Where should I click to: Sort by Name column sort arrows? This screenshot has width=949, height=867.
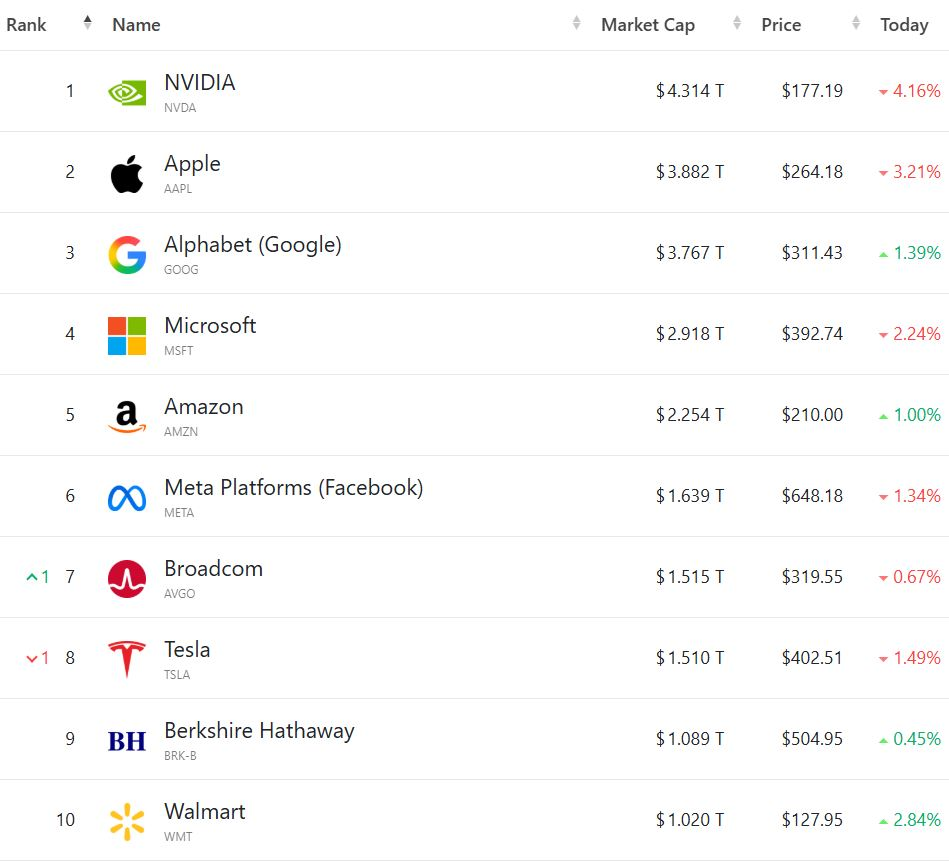click(x=576, y=23)
